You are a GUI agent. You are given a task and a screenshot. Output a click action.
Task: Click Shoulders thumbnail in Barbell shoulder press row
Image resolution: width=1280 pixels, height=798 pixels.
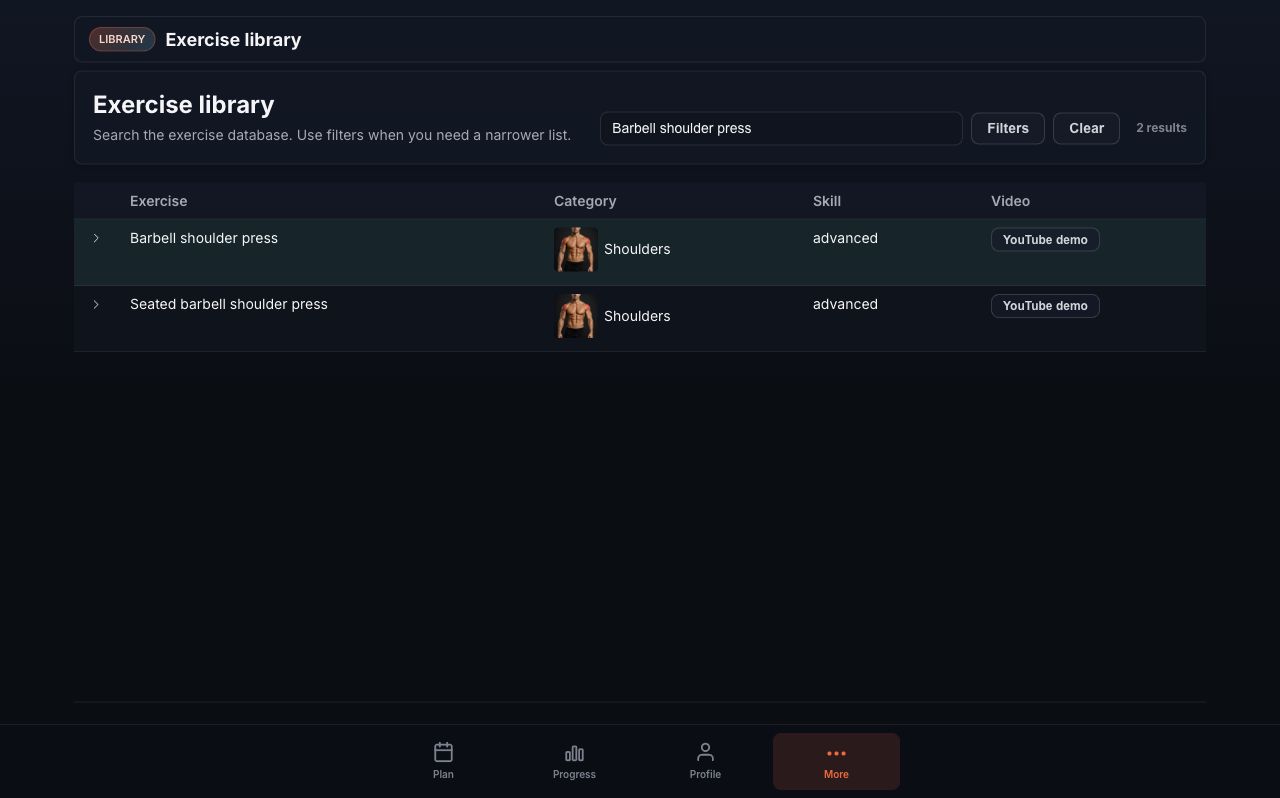coord(576,249)
